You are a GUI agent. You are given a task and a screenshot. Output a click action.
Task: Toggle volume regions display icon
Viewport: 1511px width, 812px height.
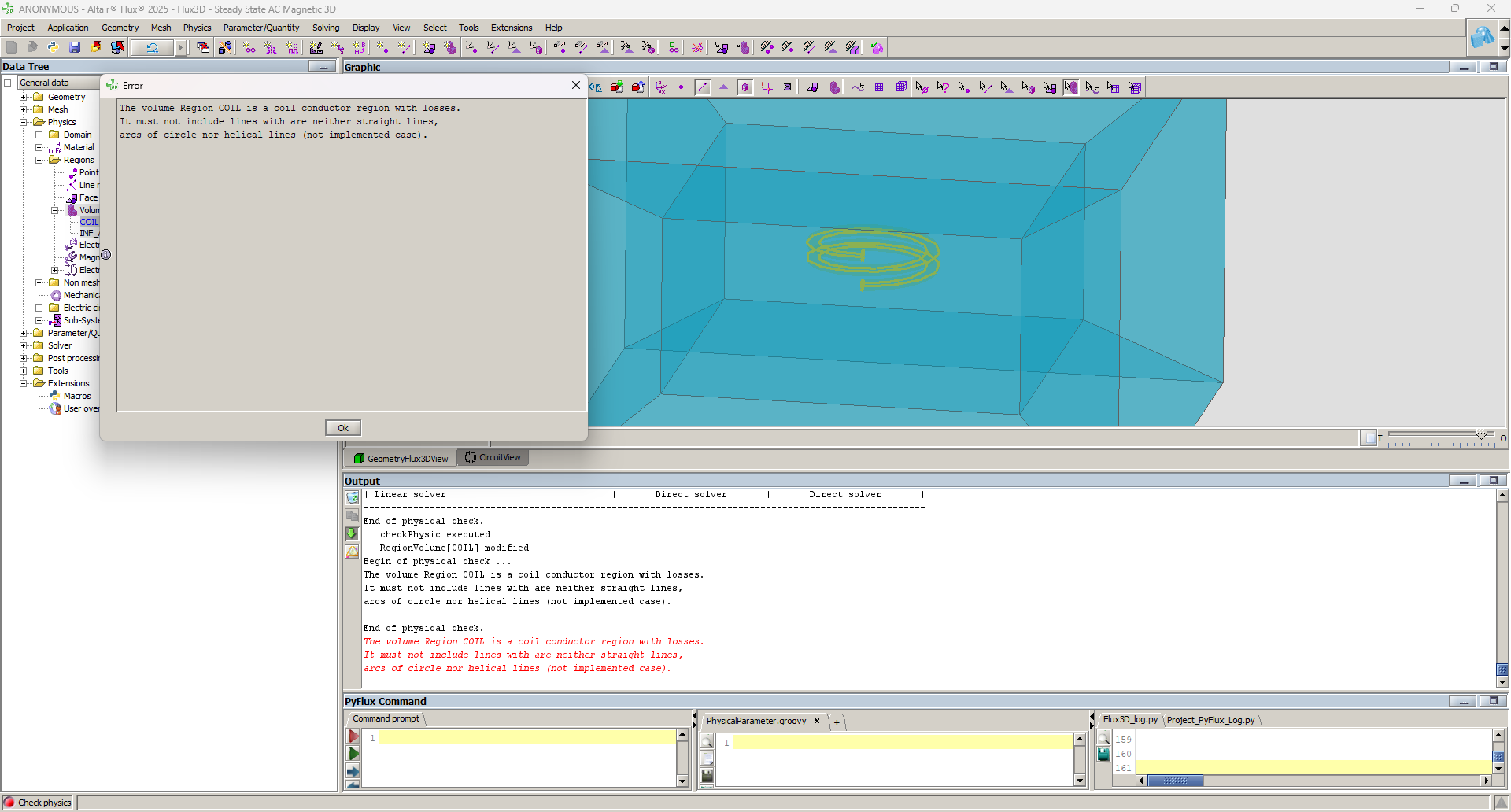tap(835, 87)
